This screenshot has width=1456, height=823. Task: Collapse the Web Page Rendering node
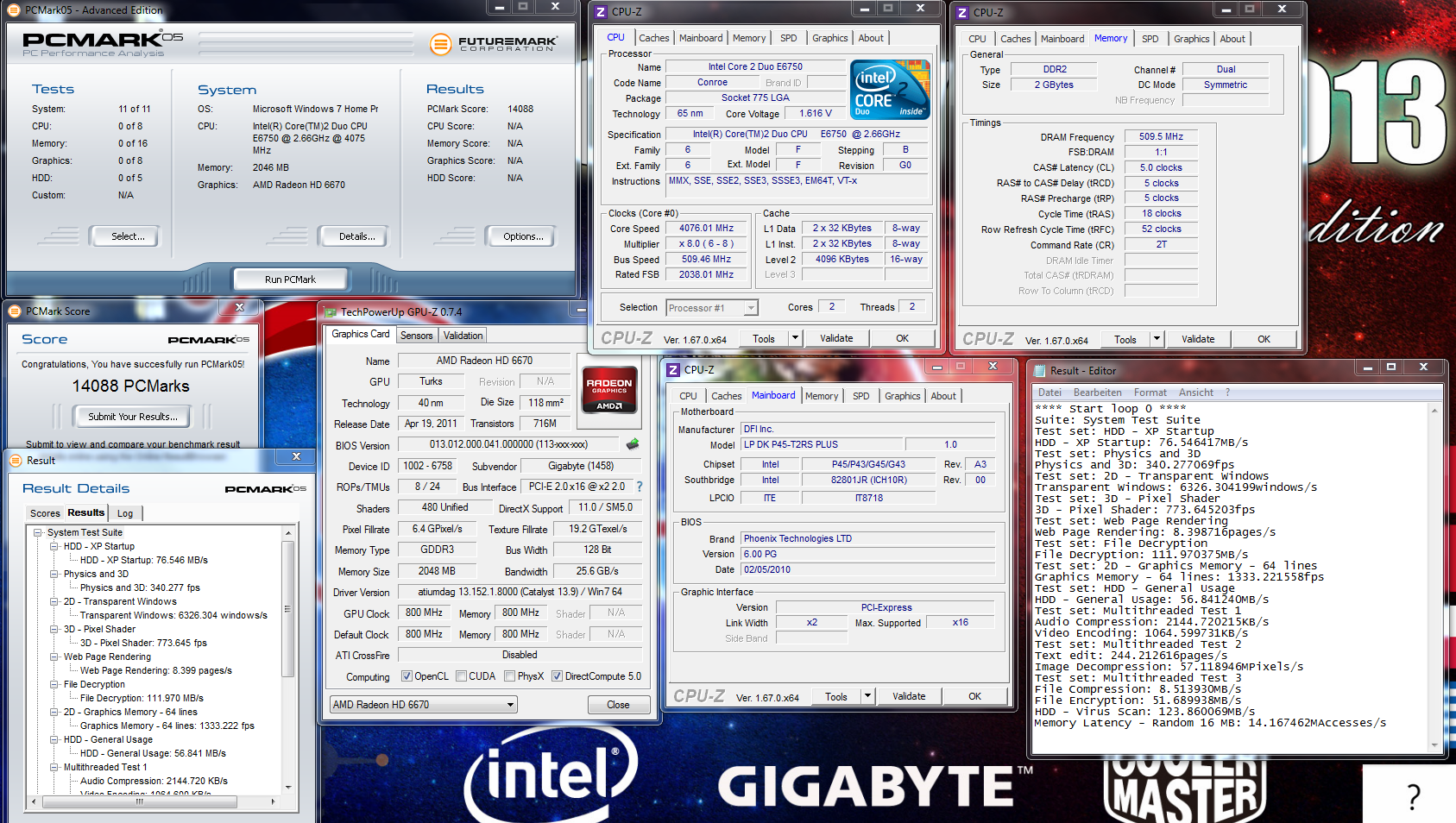(x=54, y=657)
